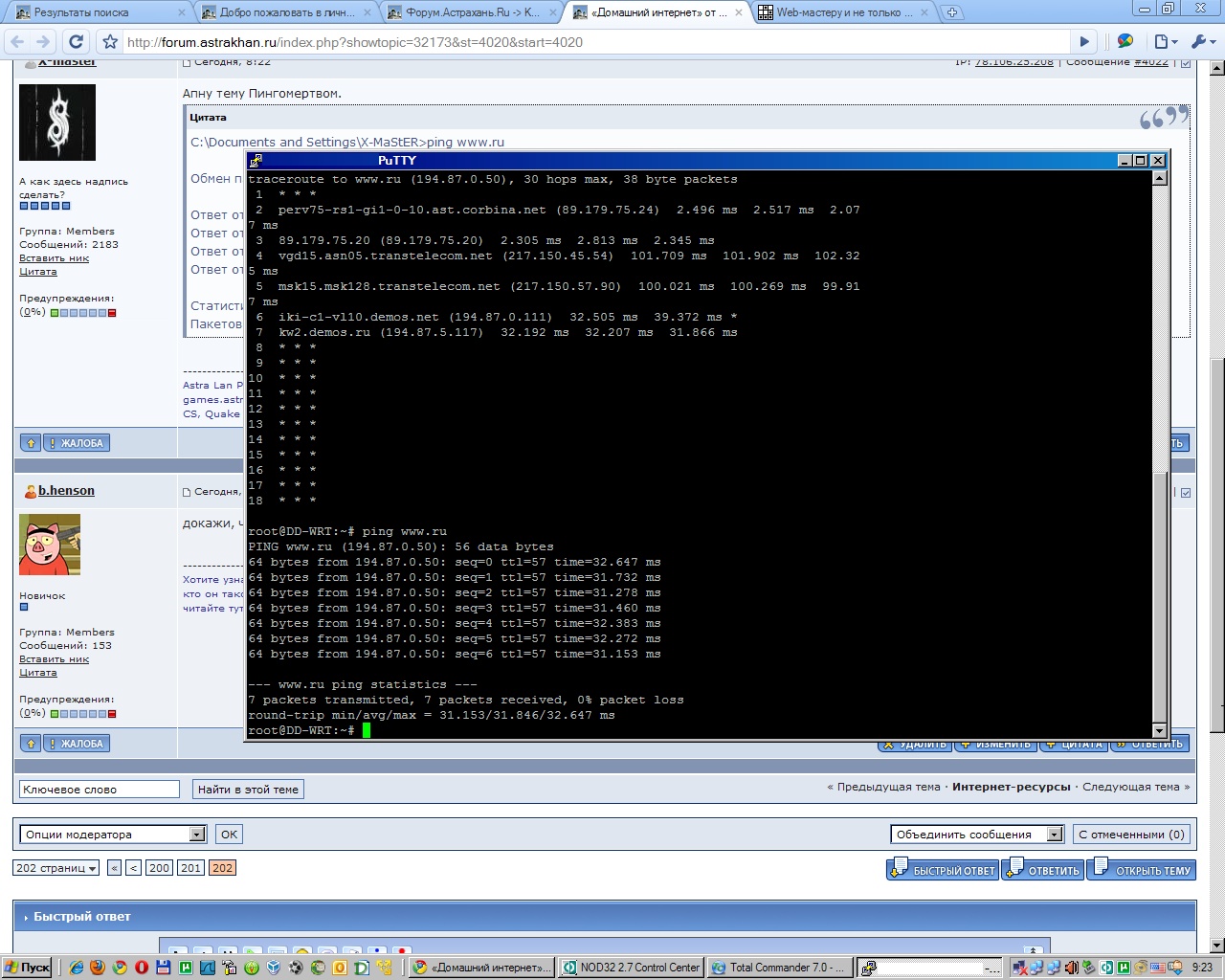
Task: Tick the checkbox on b.henson's post header
Action: 1186,493
